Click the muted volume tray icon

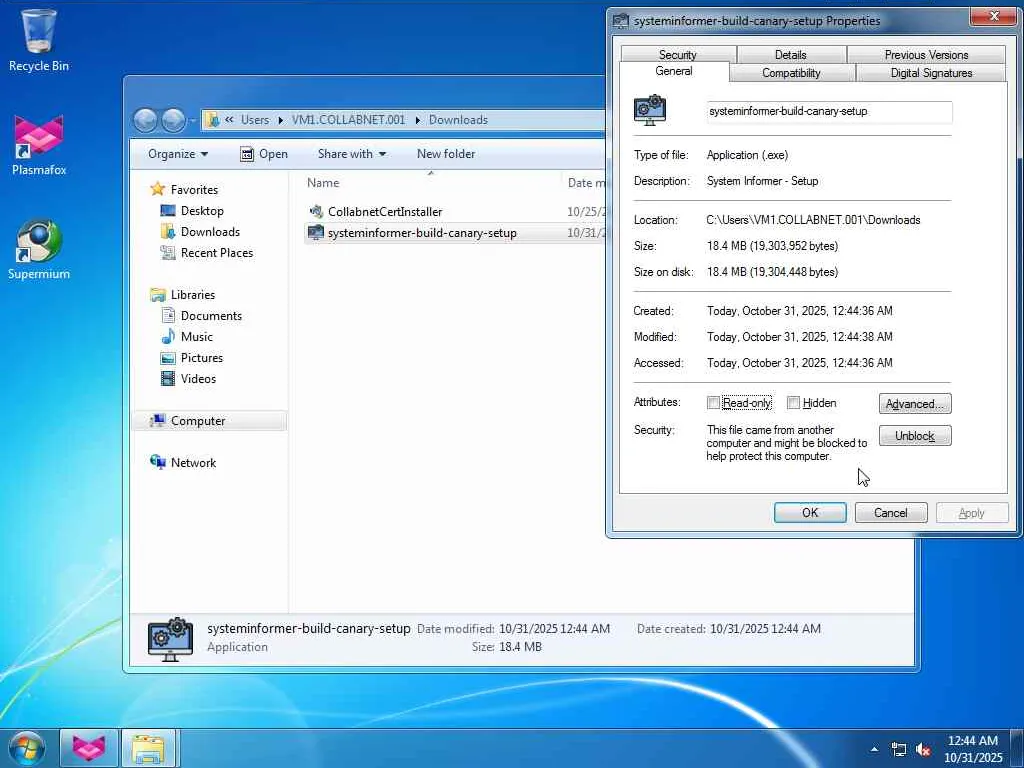tap(923, 750)
